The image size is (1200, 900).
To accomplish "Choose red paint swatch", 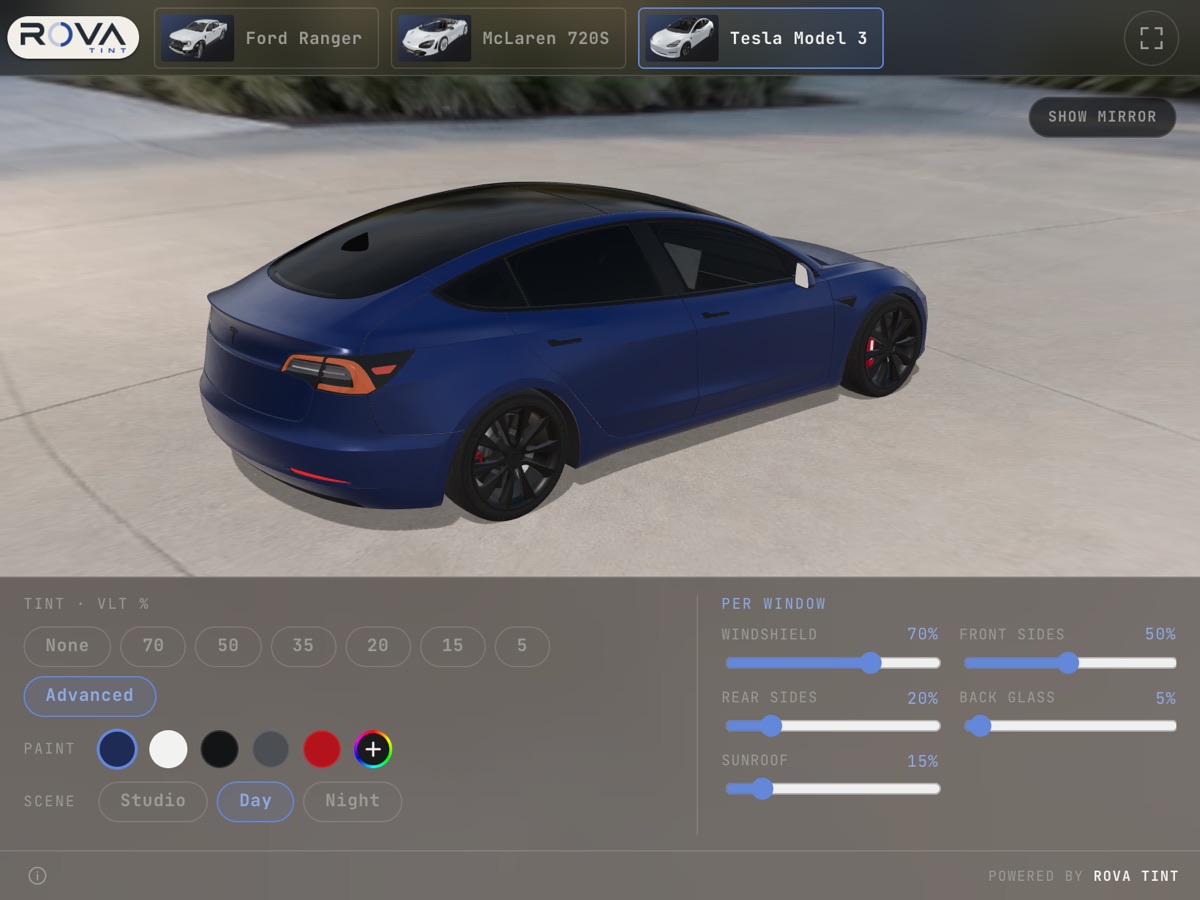I will click(322, 749).
